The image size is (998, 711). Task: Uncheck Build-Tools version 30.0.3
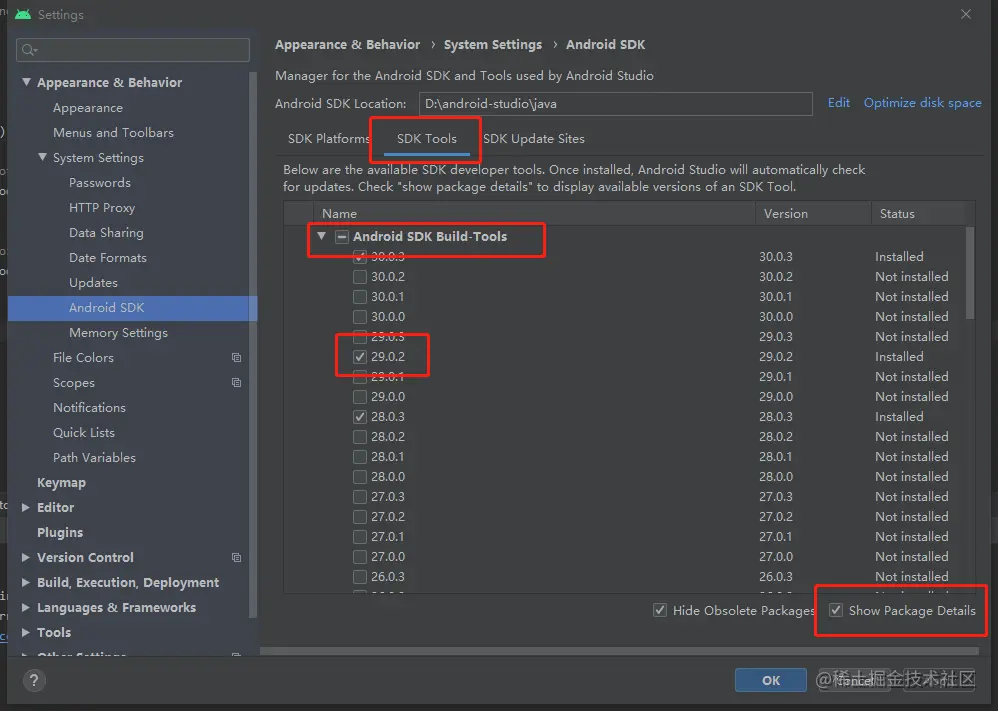click(x=360, y=256)
